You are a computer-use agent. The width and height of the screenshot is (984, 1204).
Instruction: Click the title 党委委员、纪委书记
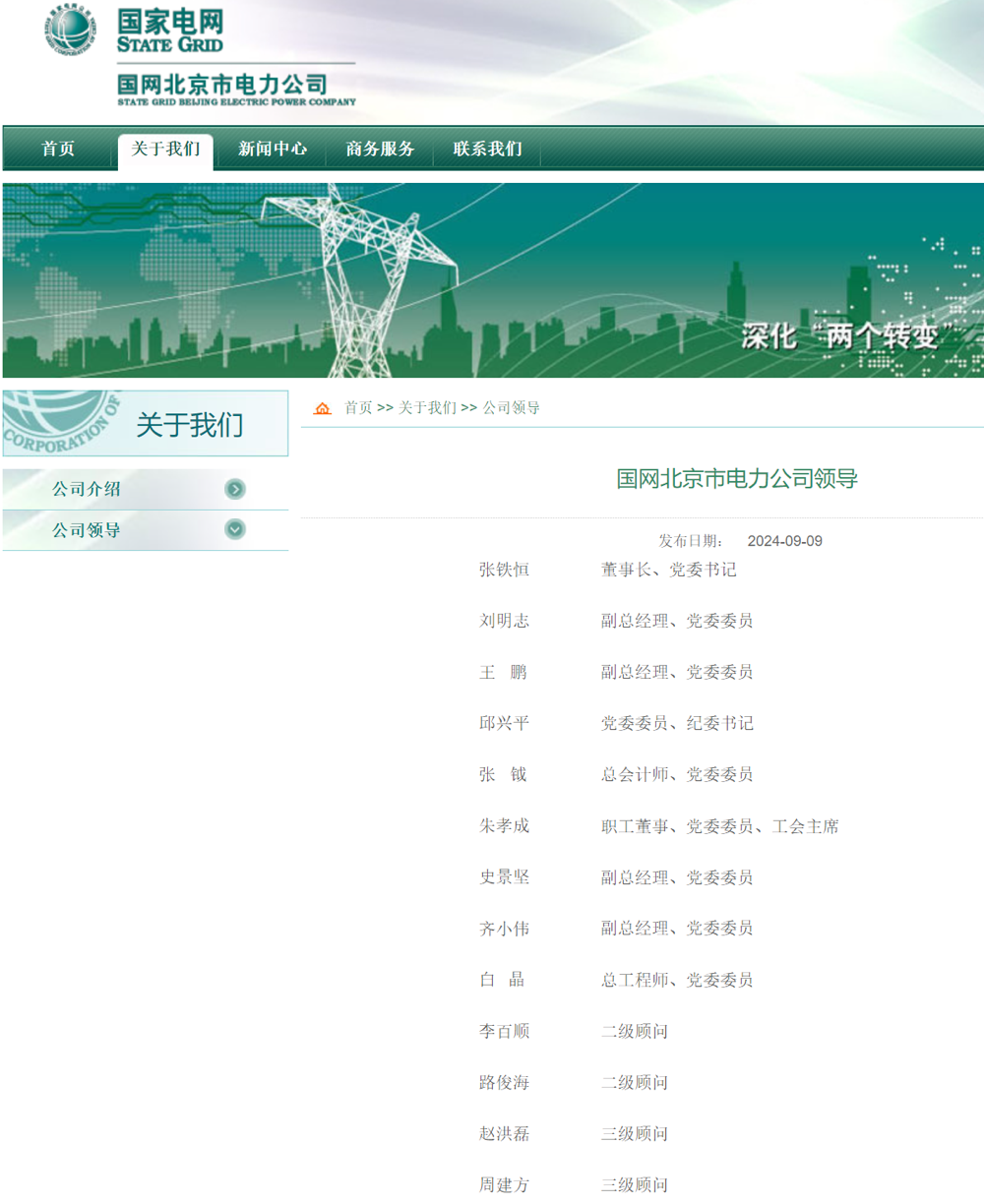tap(677, 723)
